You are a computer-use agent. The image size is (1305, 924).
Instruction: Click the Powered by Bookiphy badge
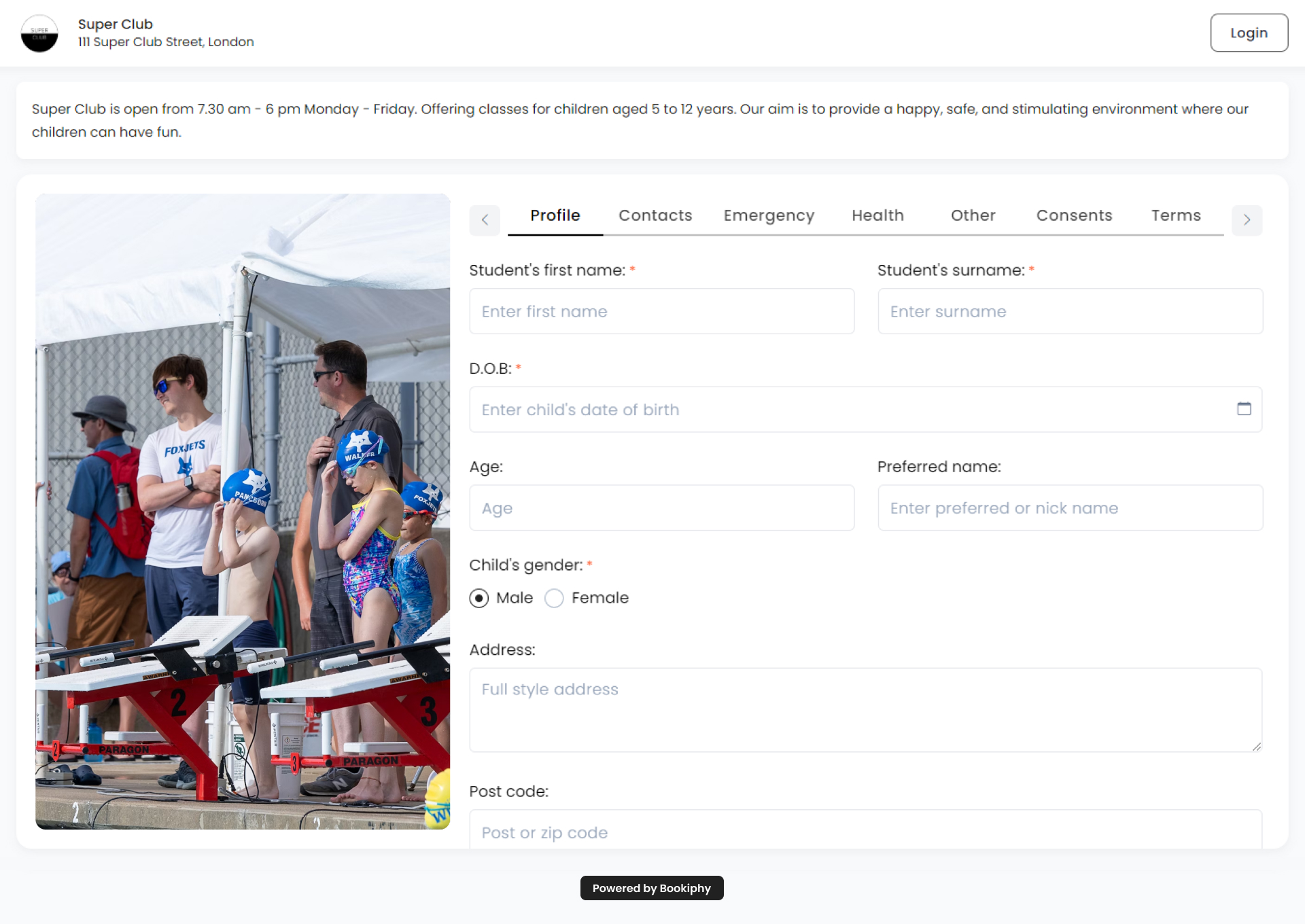pyautogui.click(x=651, y=888)
